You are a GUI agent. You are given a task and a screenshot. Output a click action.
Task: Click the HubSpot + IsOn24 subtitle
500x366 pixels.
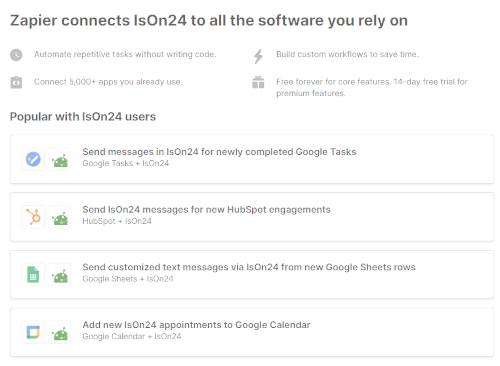click(x=117, y=221)
